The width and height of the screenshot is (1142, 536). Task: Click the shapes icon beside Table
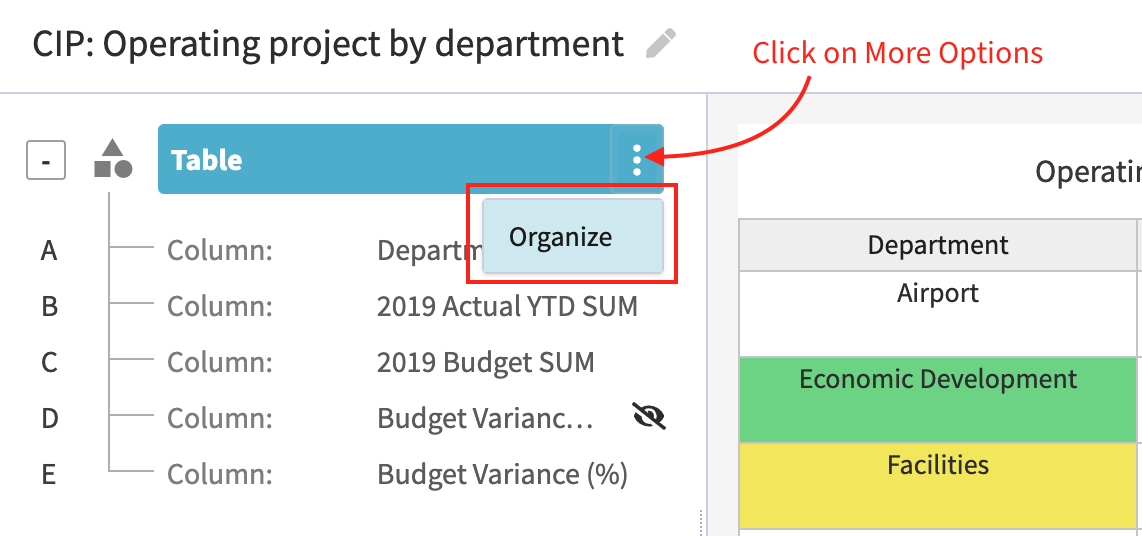point(113,158)
